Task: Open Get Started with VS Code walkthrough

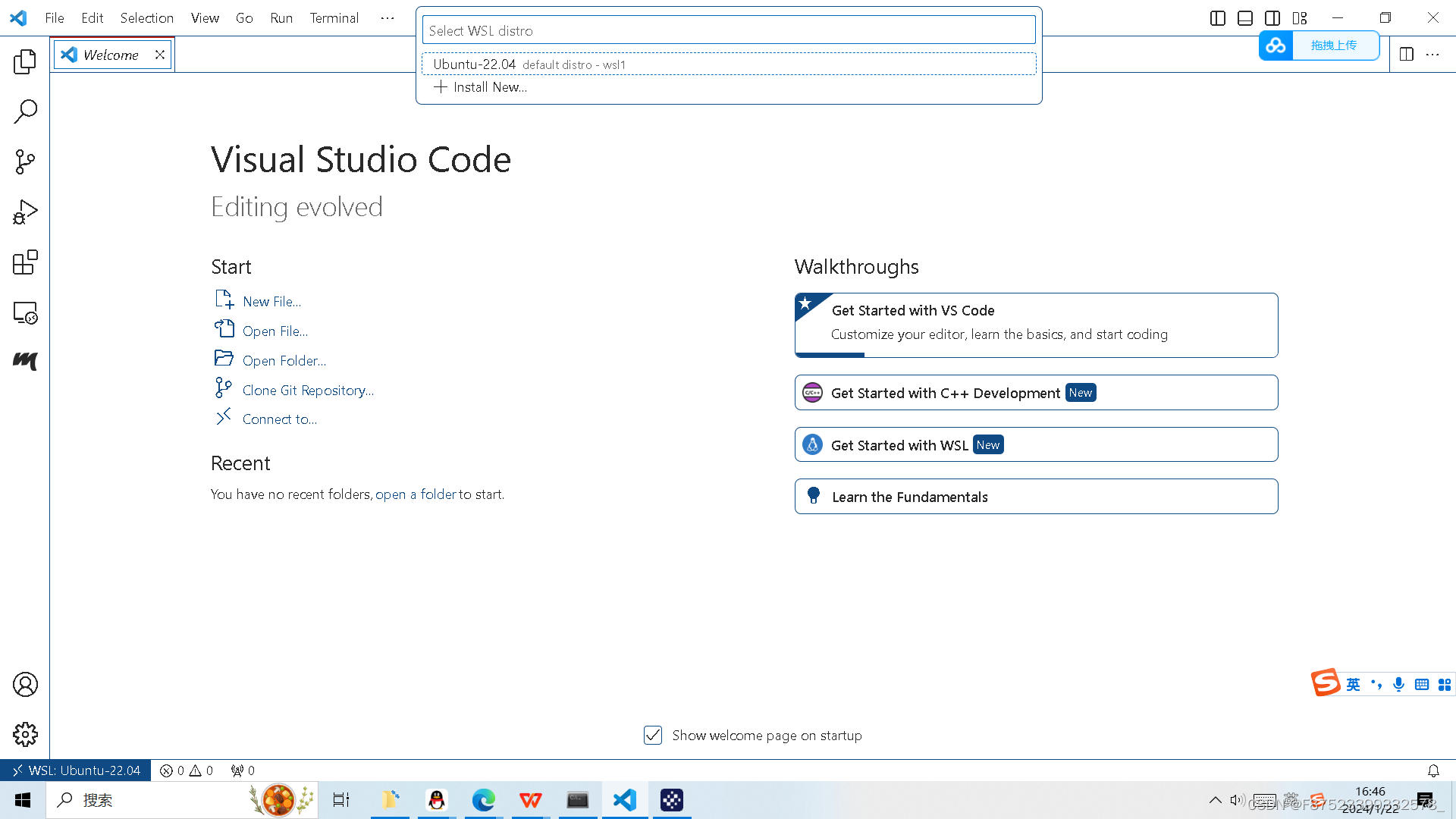Action: click(x=1036, y=325)
